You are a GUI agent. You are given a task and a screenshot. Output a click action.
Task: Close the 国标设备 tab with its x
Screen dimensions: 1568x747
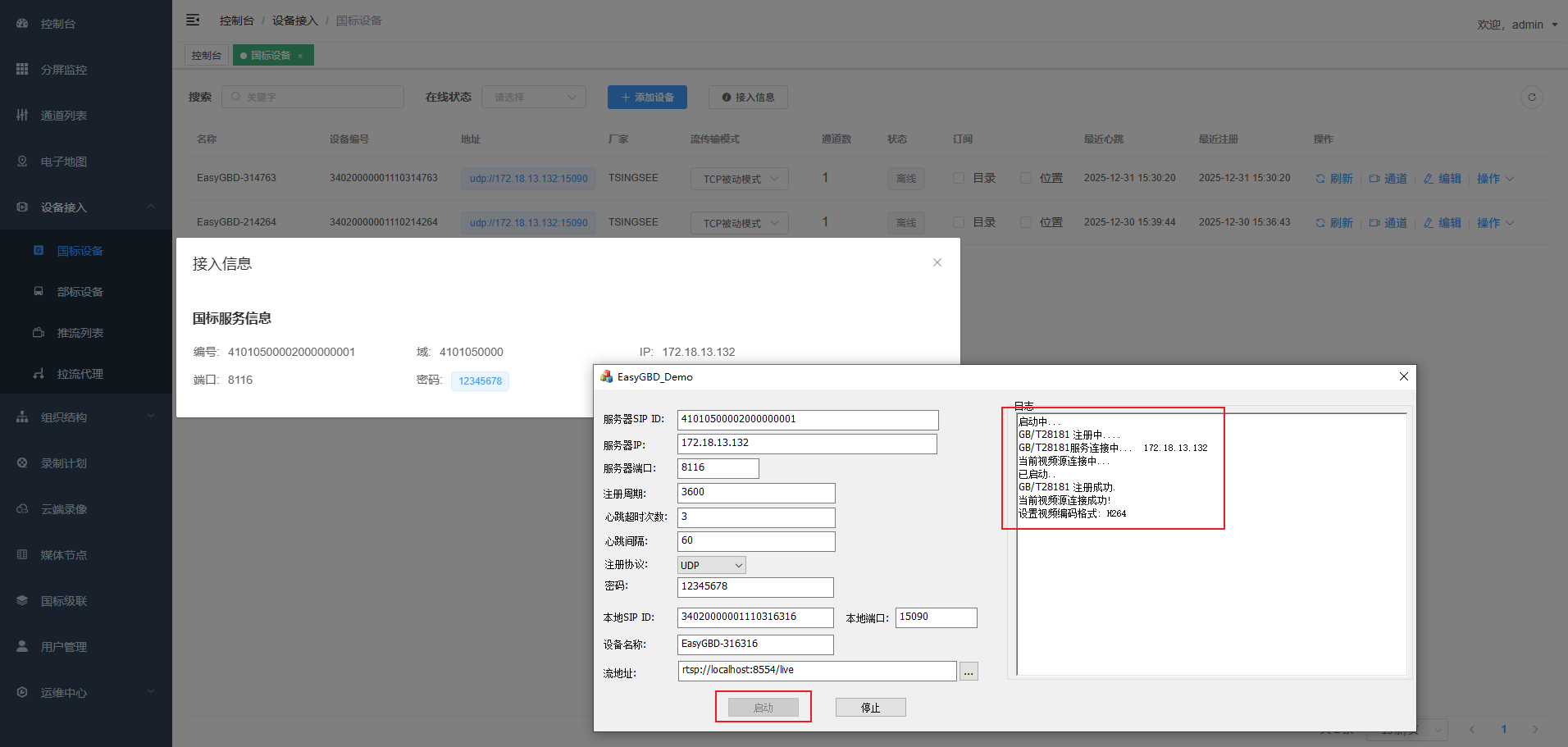click(300, 56)
